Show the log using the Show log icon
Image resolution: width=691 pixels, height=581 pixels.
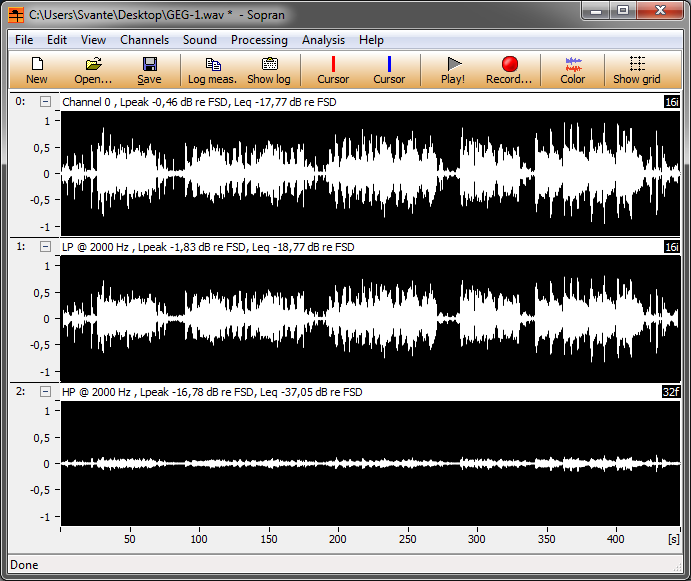point(269,70)
